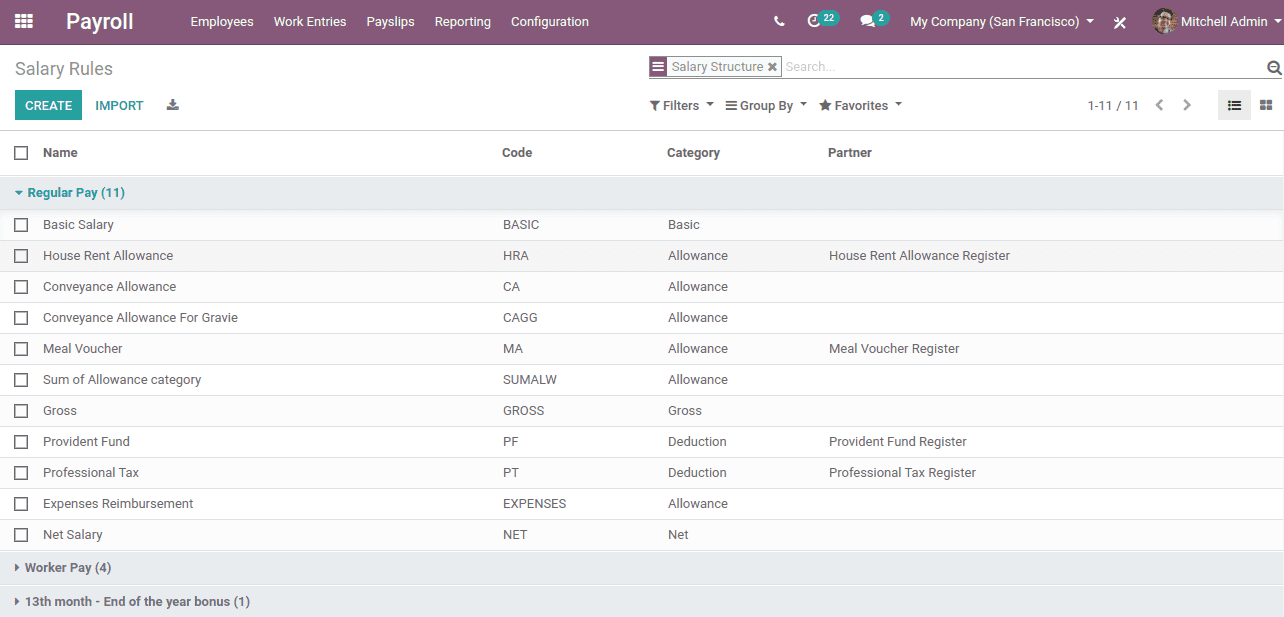Open My Company (San Francisco) switcher
1284x617 pixels.
point(1002,21)
